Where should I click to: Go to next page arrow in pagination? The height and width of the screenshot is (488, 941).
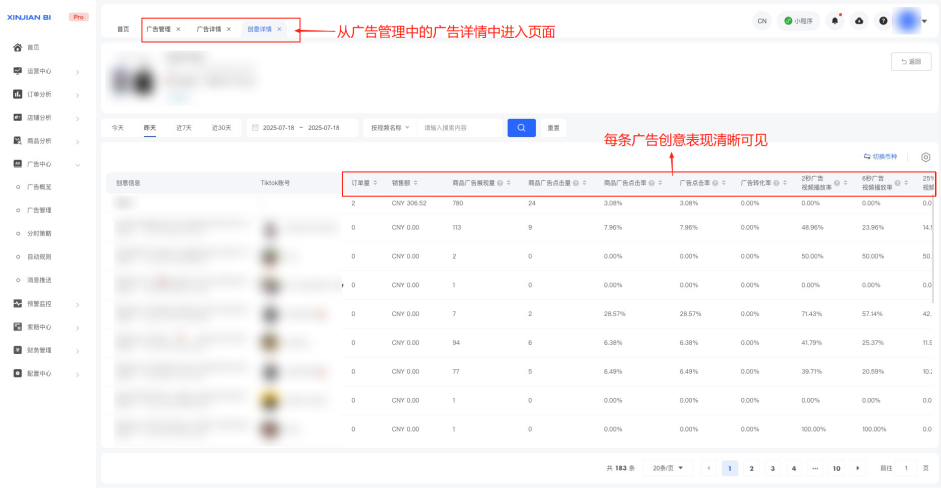pyautogui.click(x=858, y=468)
